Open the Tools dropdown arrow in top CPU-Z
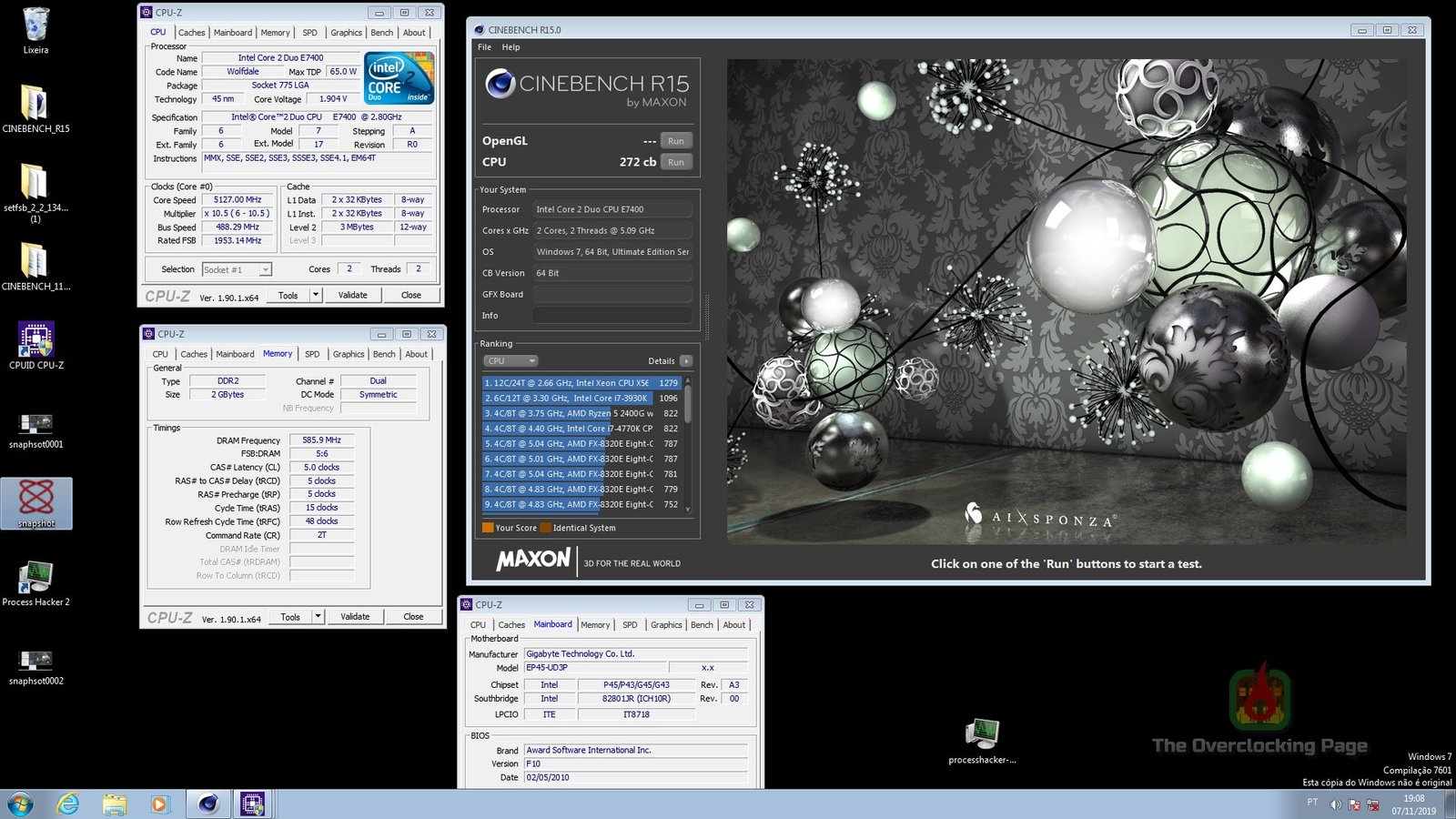Image resolution: width=1456 pixels, height=819 pixels. [x=316, y=295]
